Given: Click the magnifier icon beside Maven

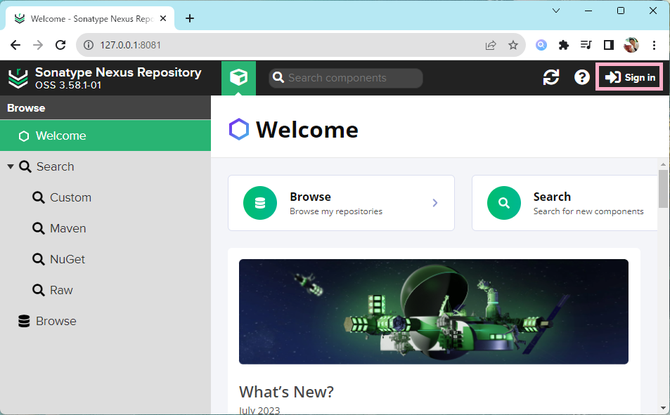Looking at the screenshot, I should [x=38, y=228].
